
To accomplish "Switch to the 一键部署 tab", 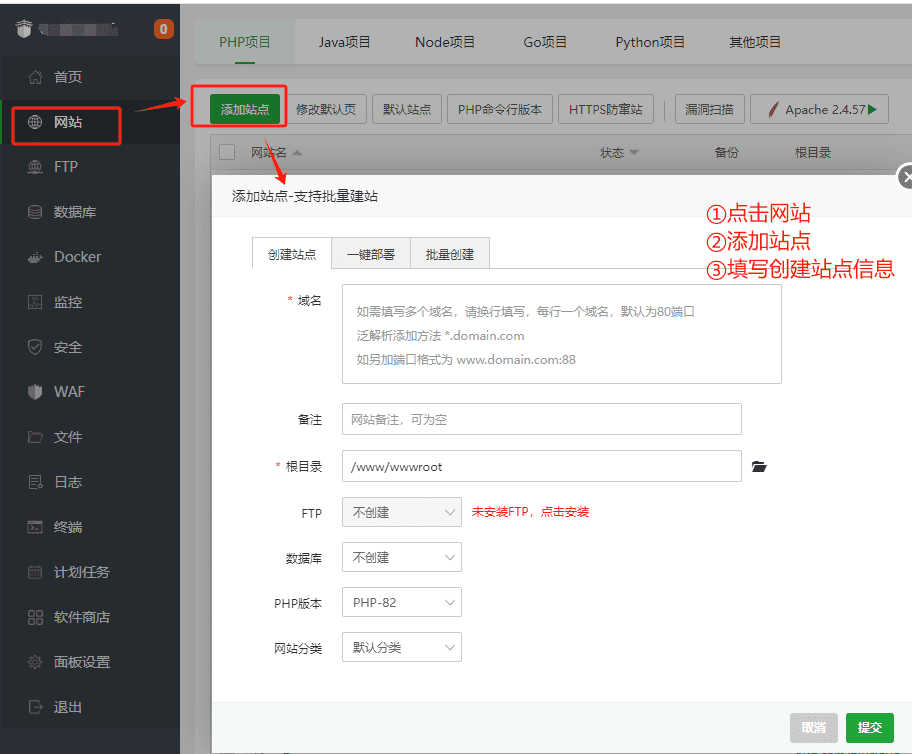I will [x=370, y=254].
